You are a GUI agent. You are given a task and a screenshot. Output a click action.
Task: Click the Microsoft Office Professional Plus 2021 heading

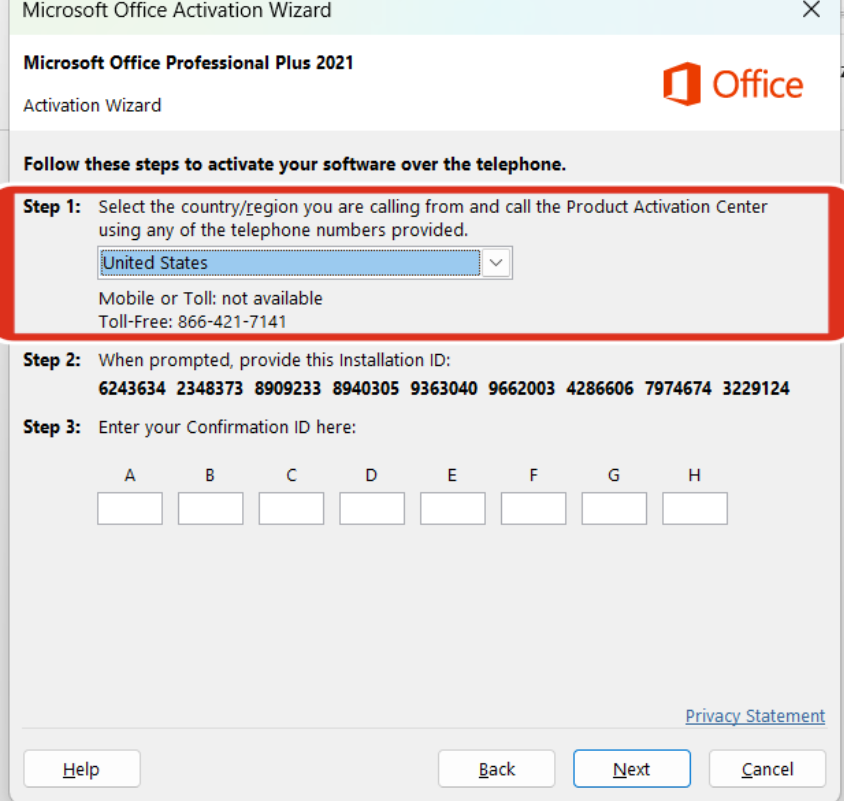188,63
